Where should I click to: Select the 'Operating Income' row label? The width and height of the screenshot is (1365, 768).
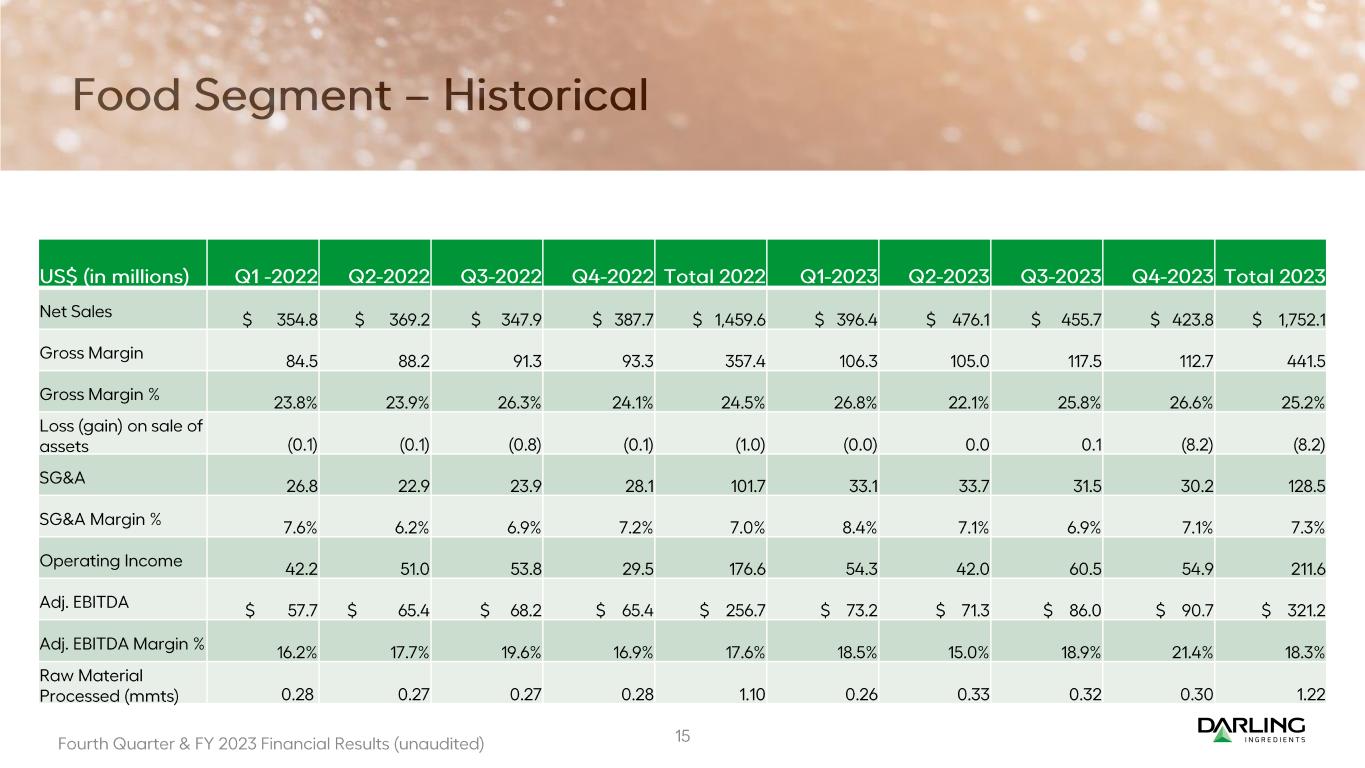(111, 560)
